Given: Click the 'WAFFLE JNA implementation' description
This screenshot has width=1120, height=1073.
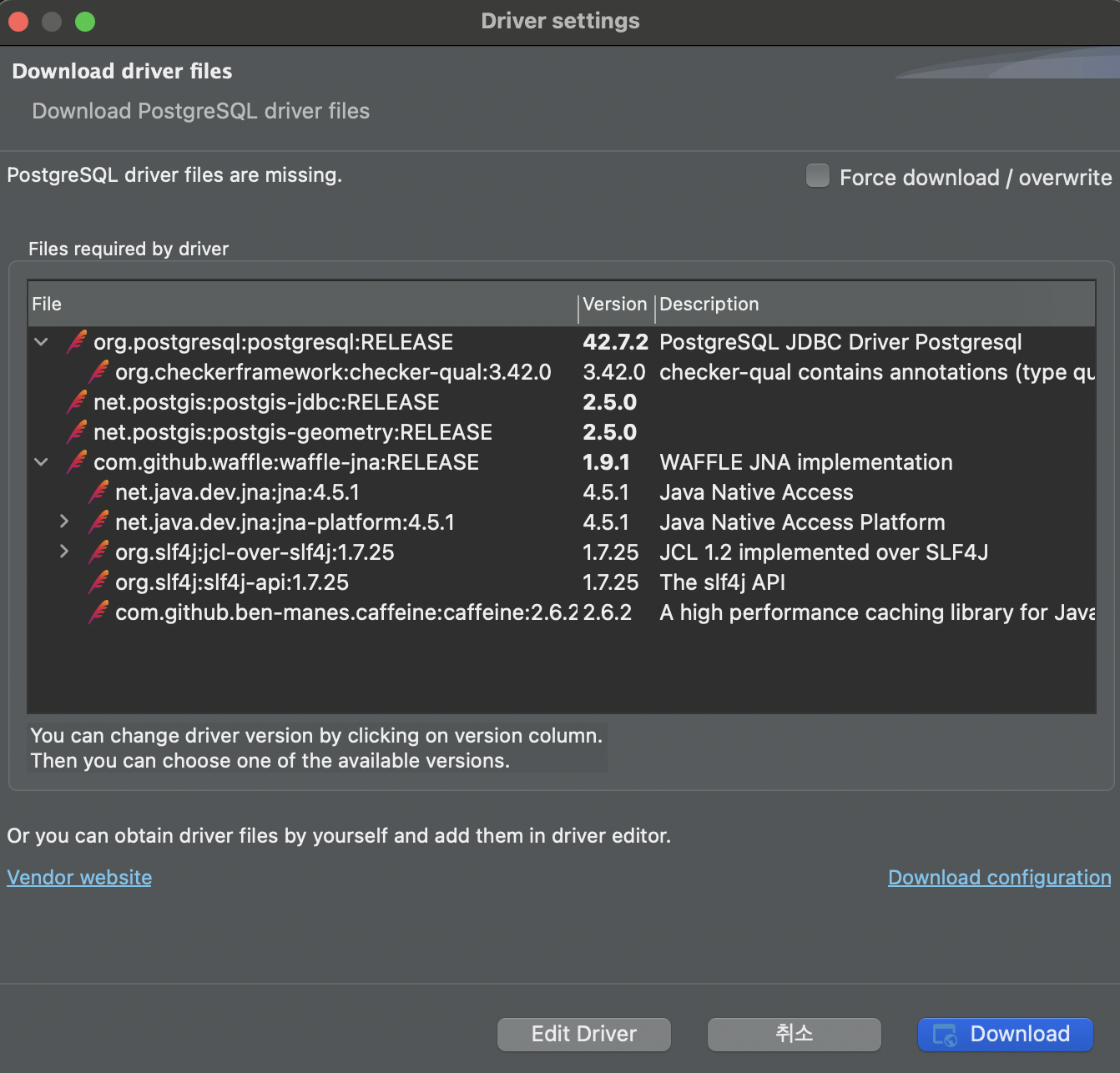Looking at the screenshot, I should tap(806, 462).
